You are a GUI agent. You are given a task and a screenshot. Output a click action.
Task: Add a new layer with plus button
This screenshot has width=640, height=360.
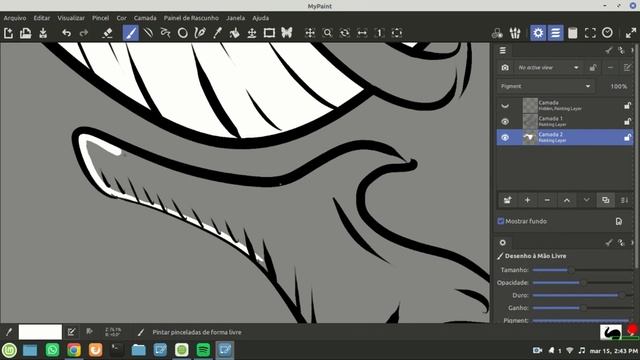click(x=527, y=200)
